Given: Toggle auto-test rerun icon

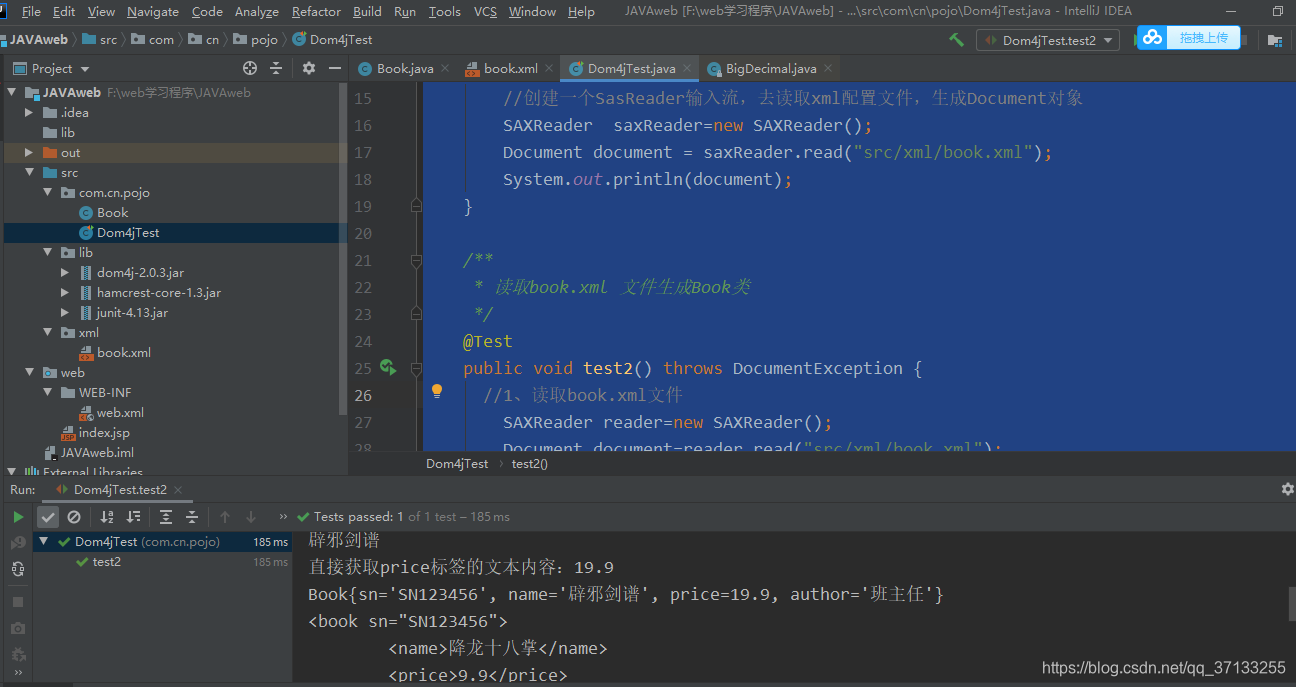Looking at the screenshot, I should click(18, 569).
